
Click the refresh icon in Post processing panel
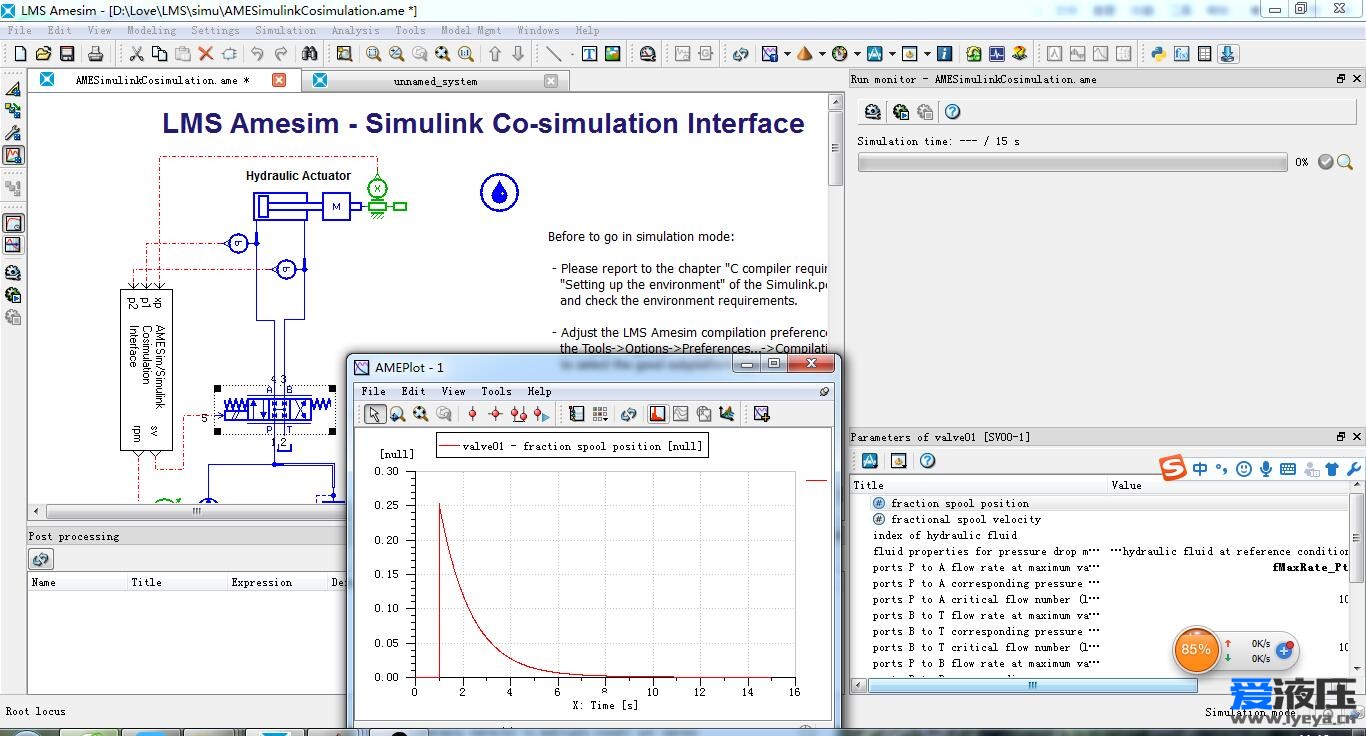41,559
